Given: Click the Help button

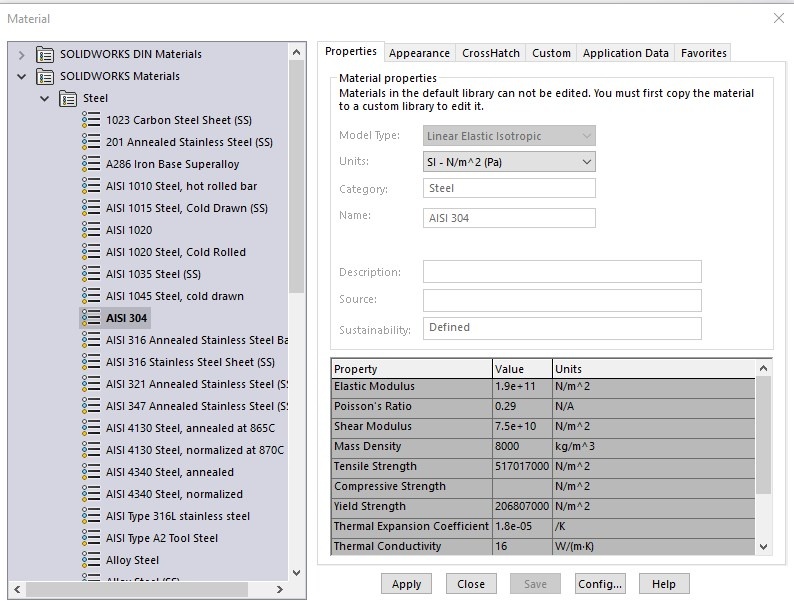Looking at the screenshot, I should pos(664,584).
